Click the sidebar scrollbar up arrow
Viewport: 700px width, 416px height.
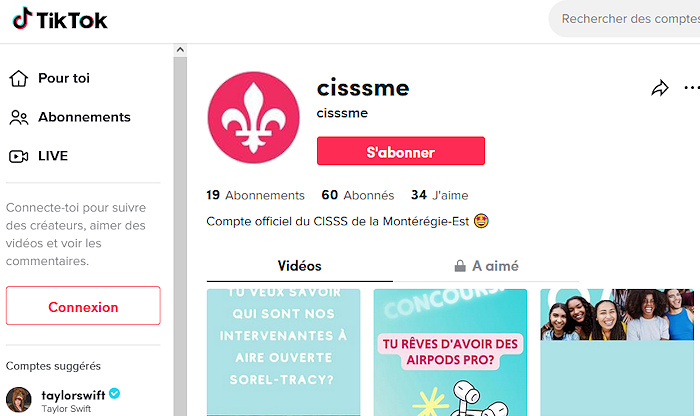(180, 50)
